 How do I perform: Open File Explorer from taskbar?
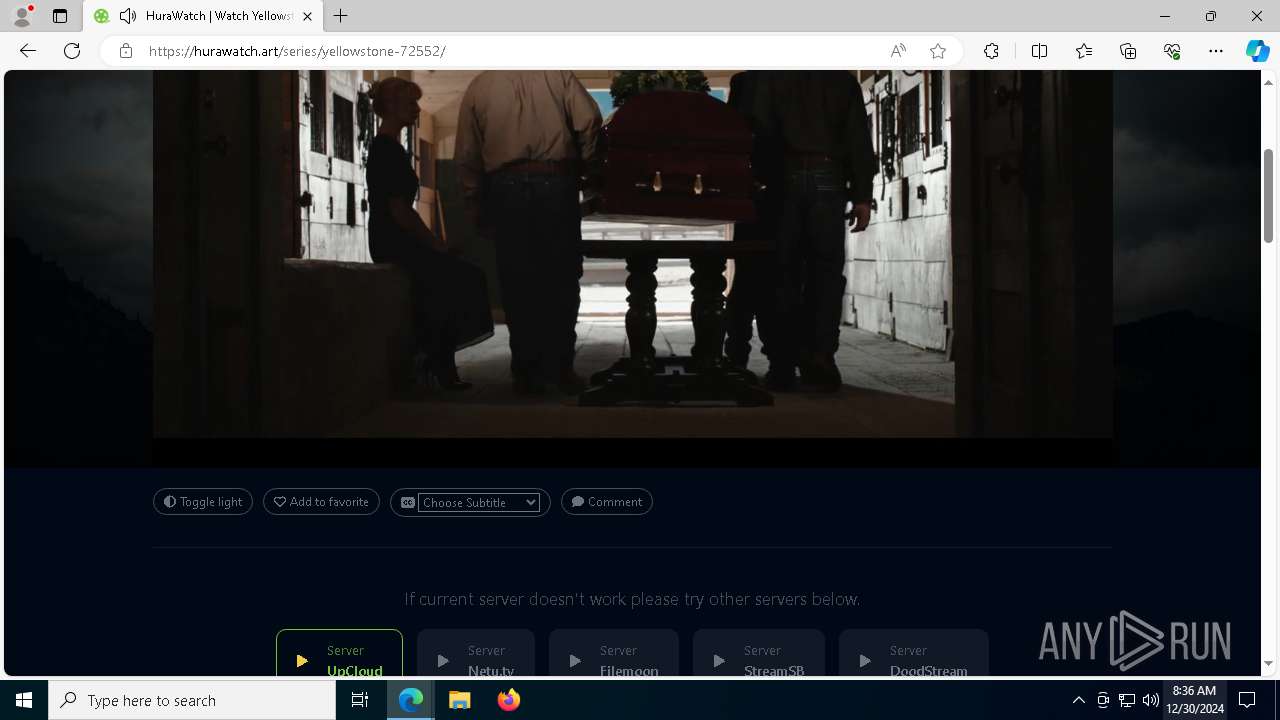[x=459, y=700]
